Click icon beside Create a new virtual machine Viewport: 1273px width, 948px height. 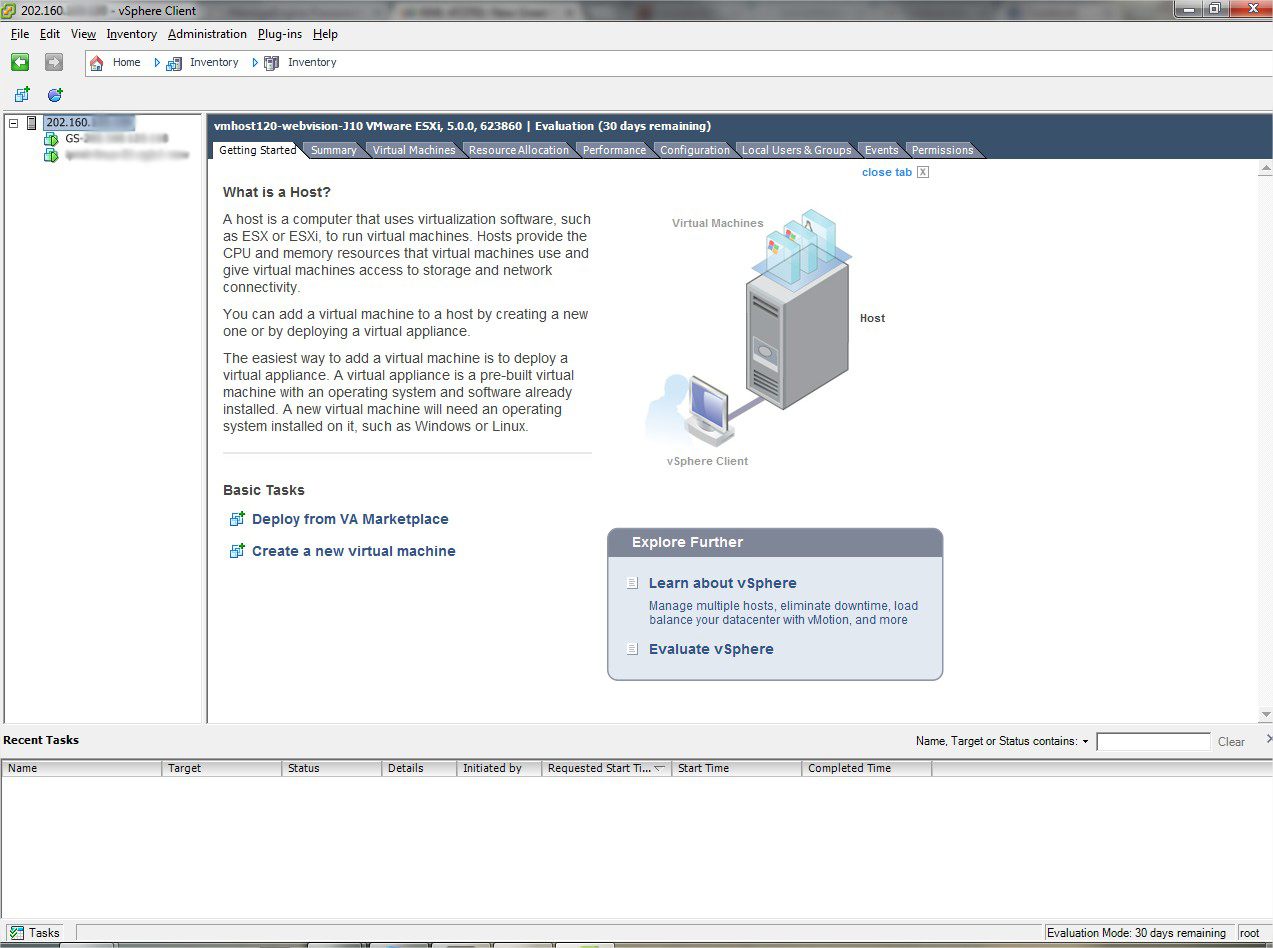(237, 551)
